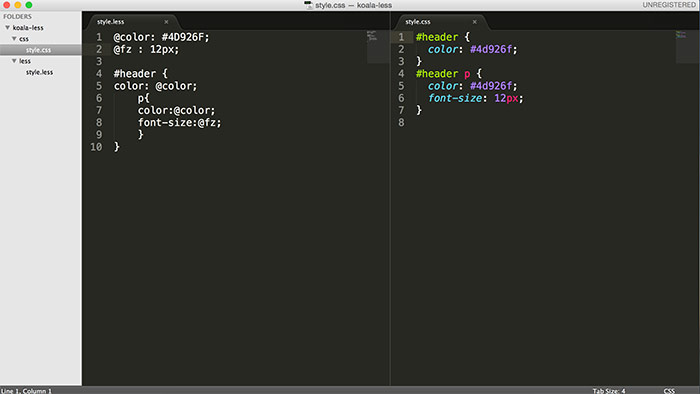This screenshot has height=394, width=700.
Task: Click the FOLDERS sidebar heading
Action: [17, 17]
